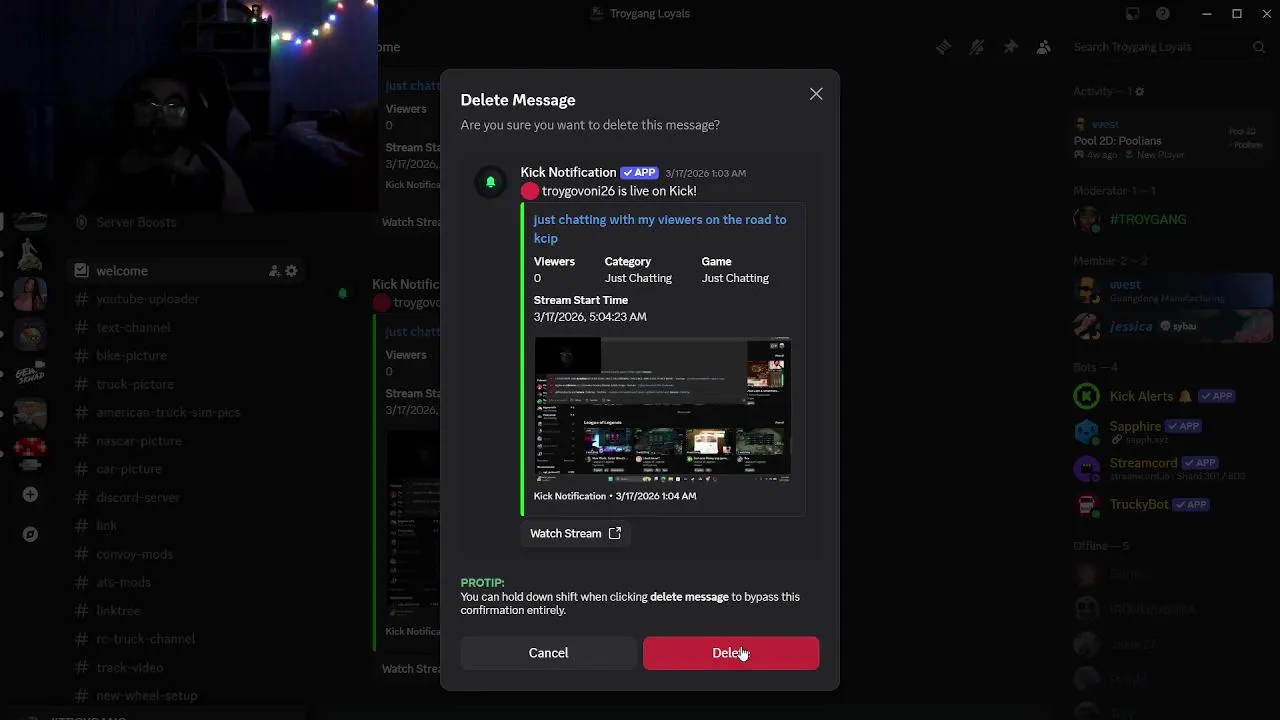
Task: Click create invite icon on welcome channel
Action: tap(274, 271)
